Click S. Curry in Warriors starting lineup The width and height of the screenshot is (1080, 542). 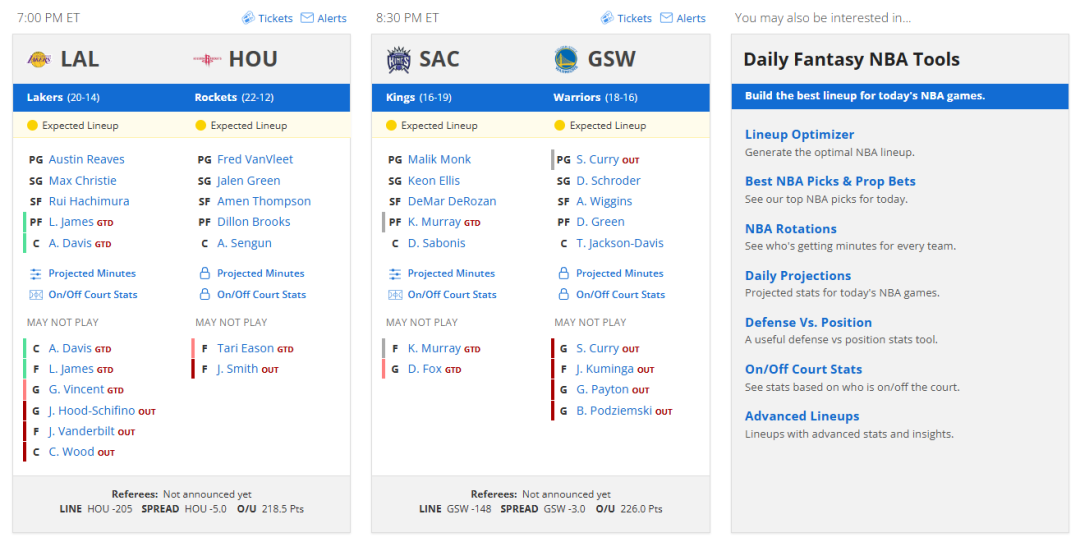tap(597, 160)
